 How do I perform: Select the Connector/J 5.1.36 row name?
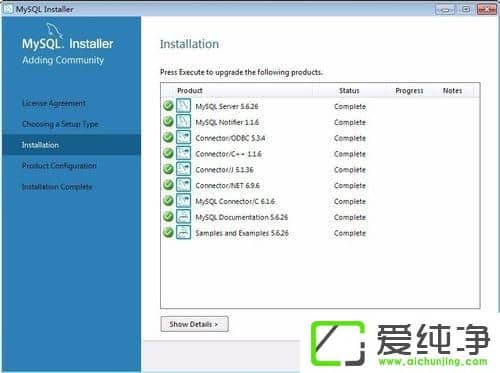point(224,170)
